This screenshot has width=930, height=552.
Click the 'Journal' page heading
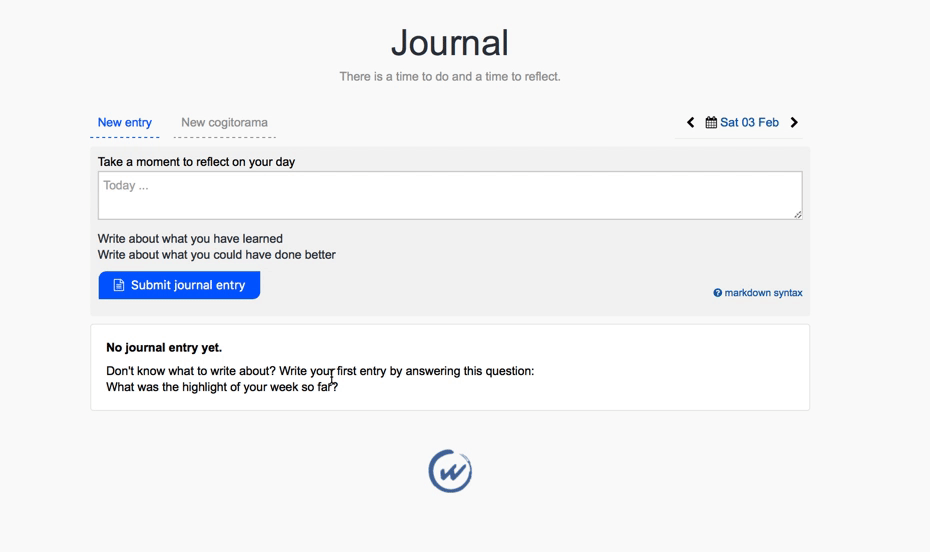450,43
